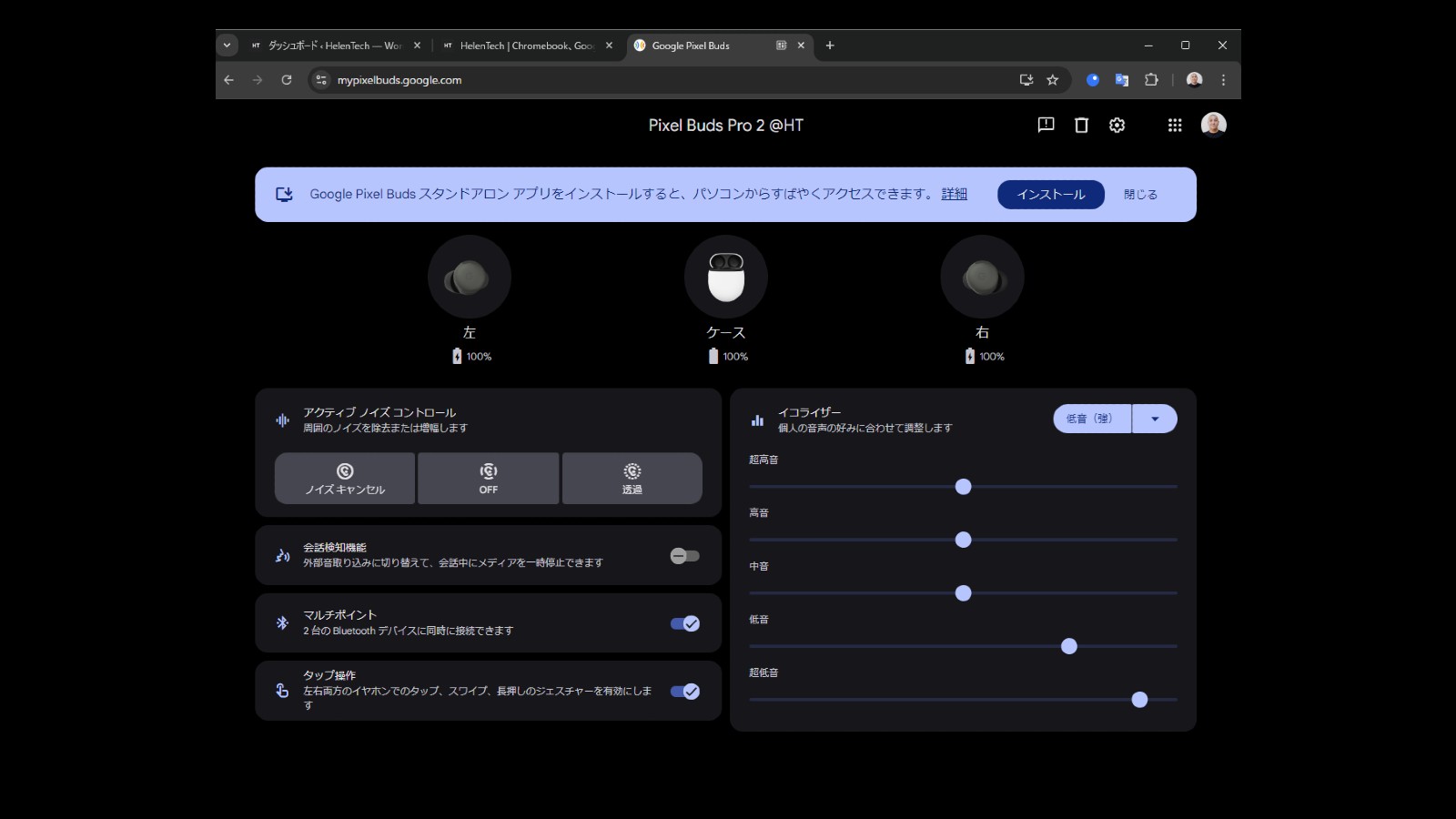Open Pixel Buds settings gear

[1117, 125]
